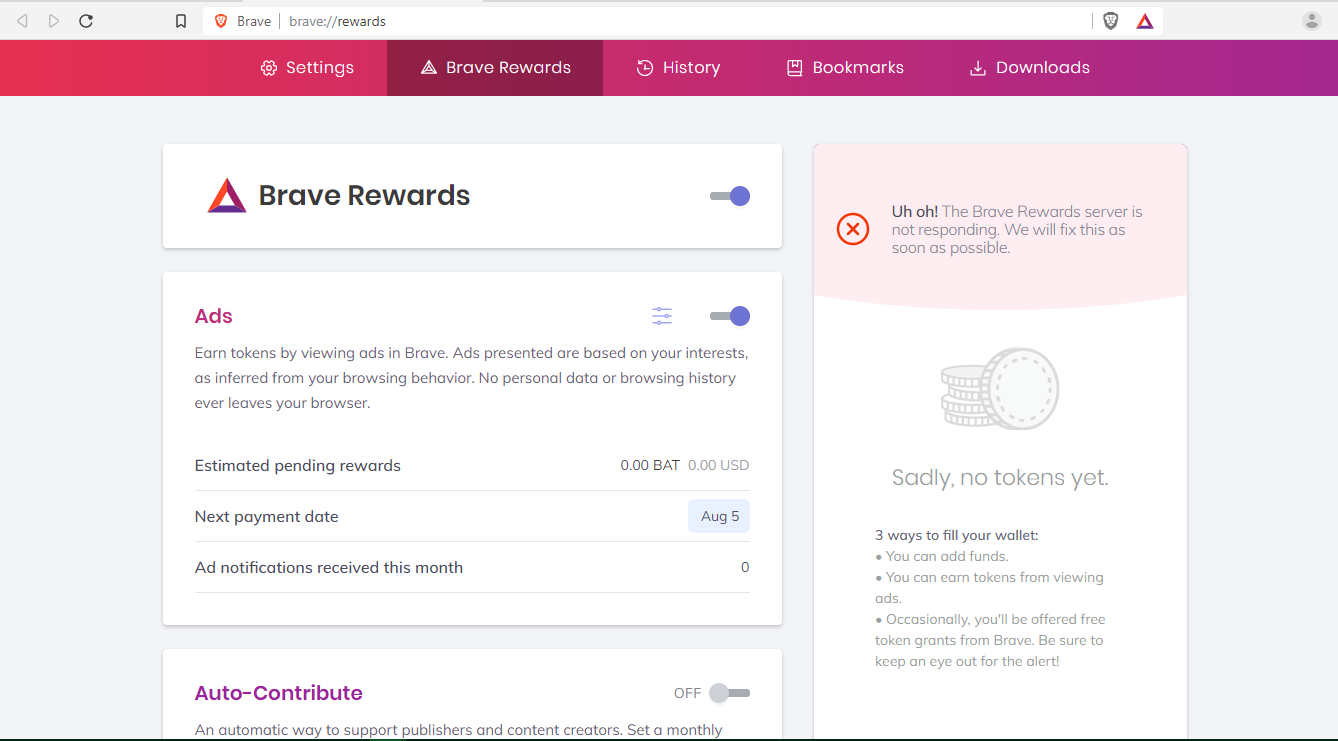Click the Auto-Contribute section heading
This screenshot has width=1338, height=741.
click(278, 693)
